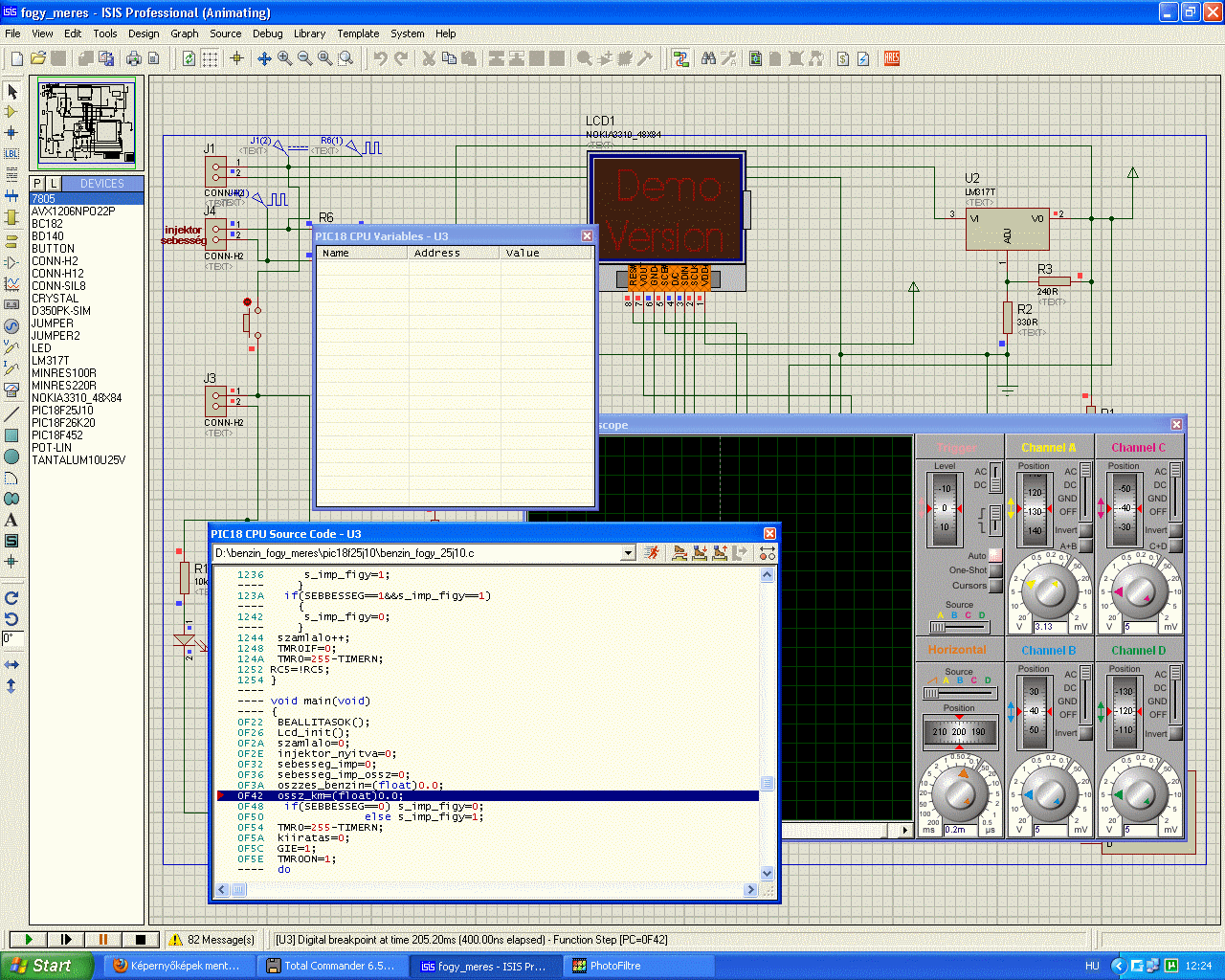Select the text script 'A' tool

point(11,520)
